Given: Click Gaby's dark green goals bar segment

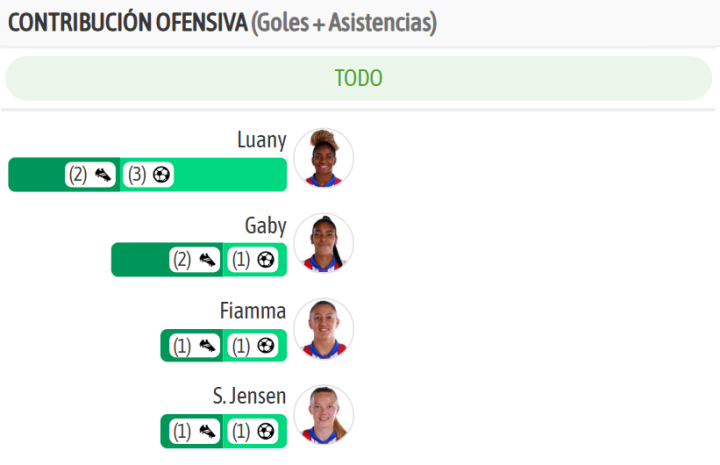Looking at the screenshot, I should tap(140, 260).
